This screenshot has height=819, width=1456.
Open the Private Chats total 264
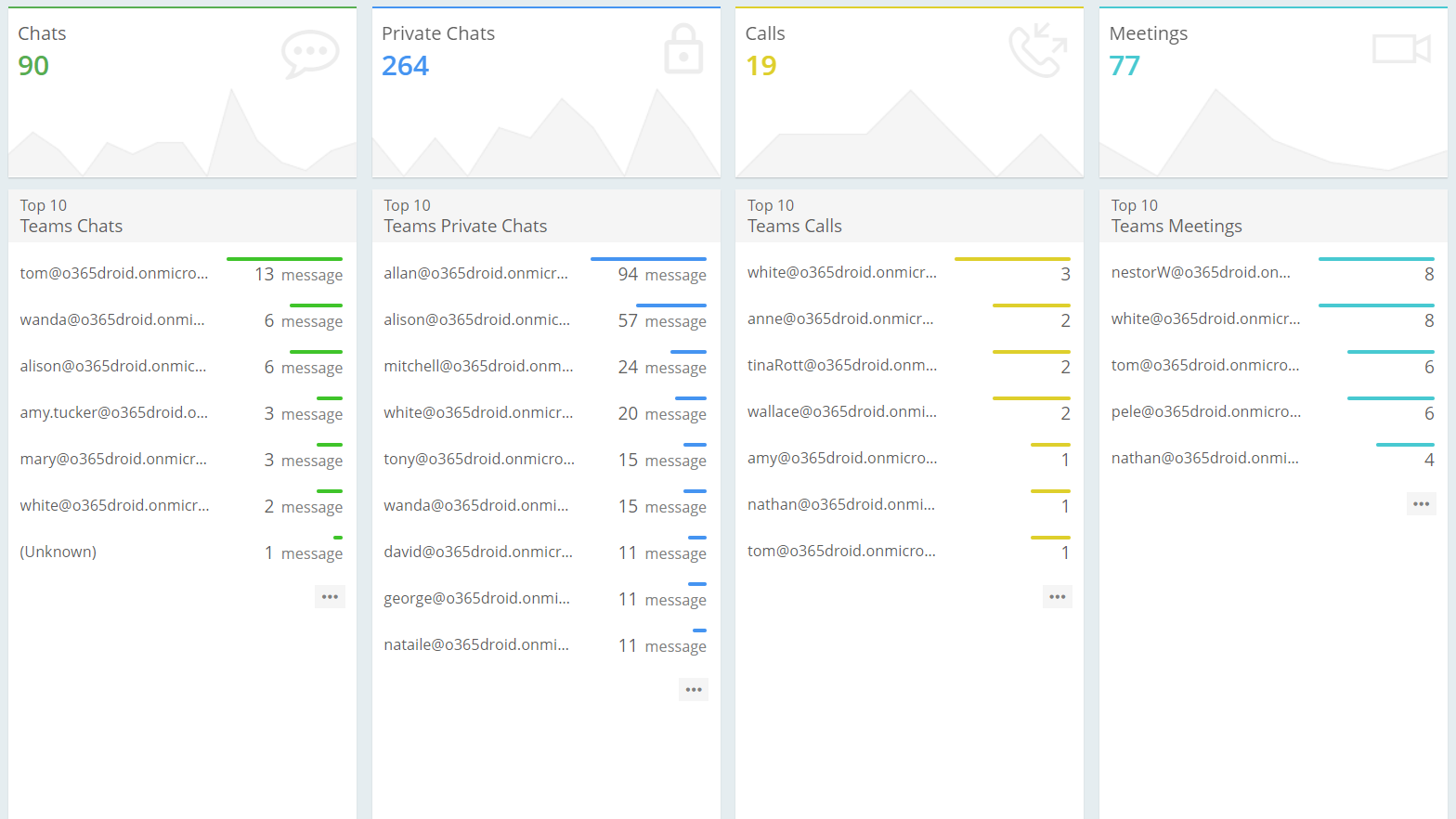[405, 66]
